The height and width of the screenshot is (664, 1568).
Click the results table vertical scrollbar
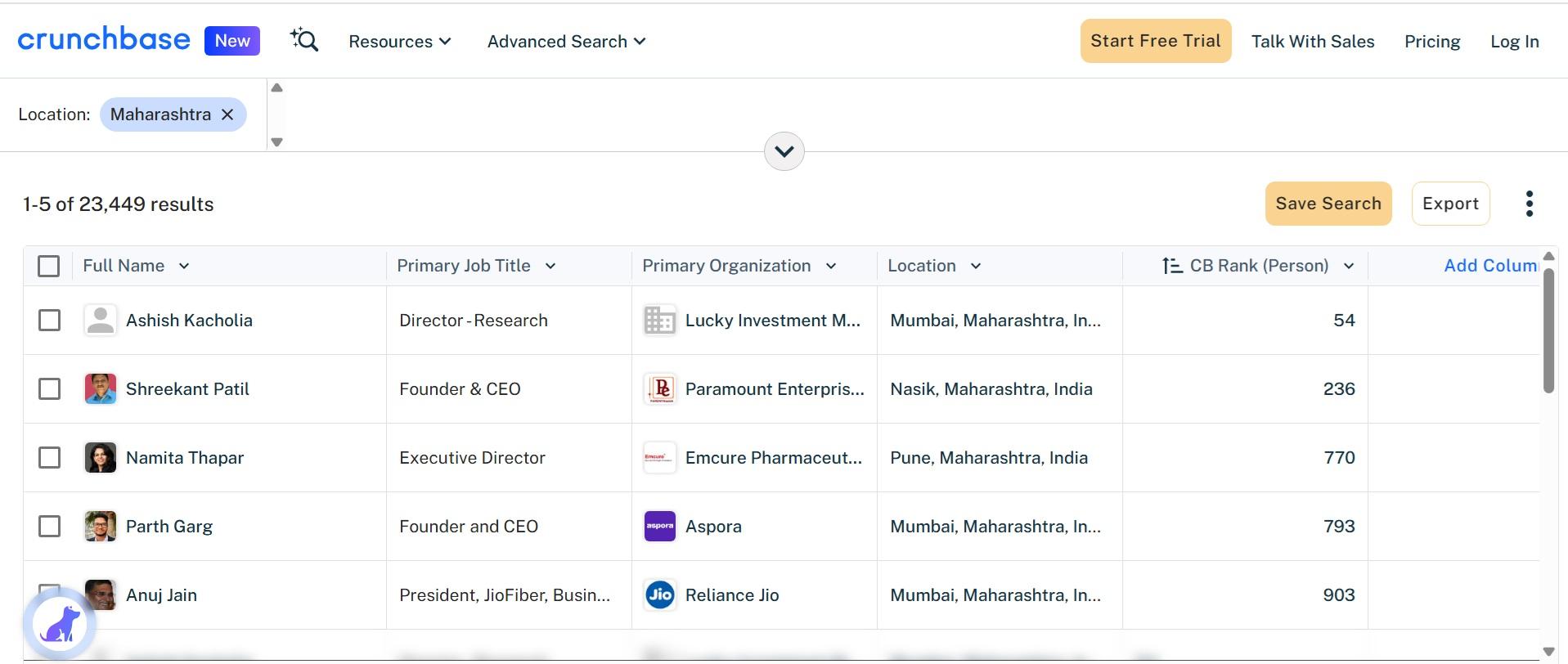pyautogui.click(x=1548, y=331)
